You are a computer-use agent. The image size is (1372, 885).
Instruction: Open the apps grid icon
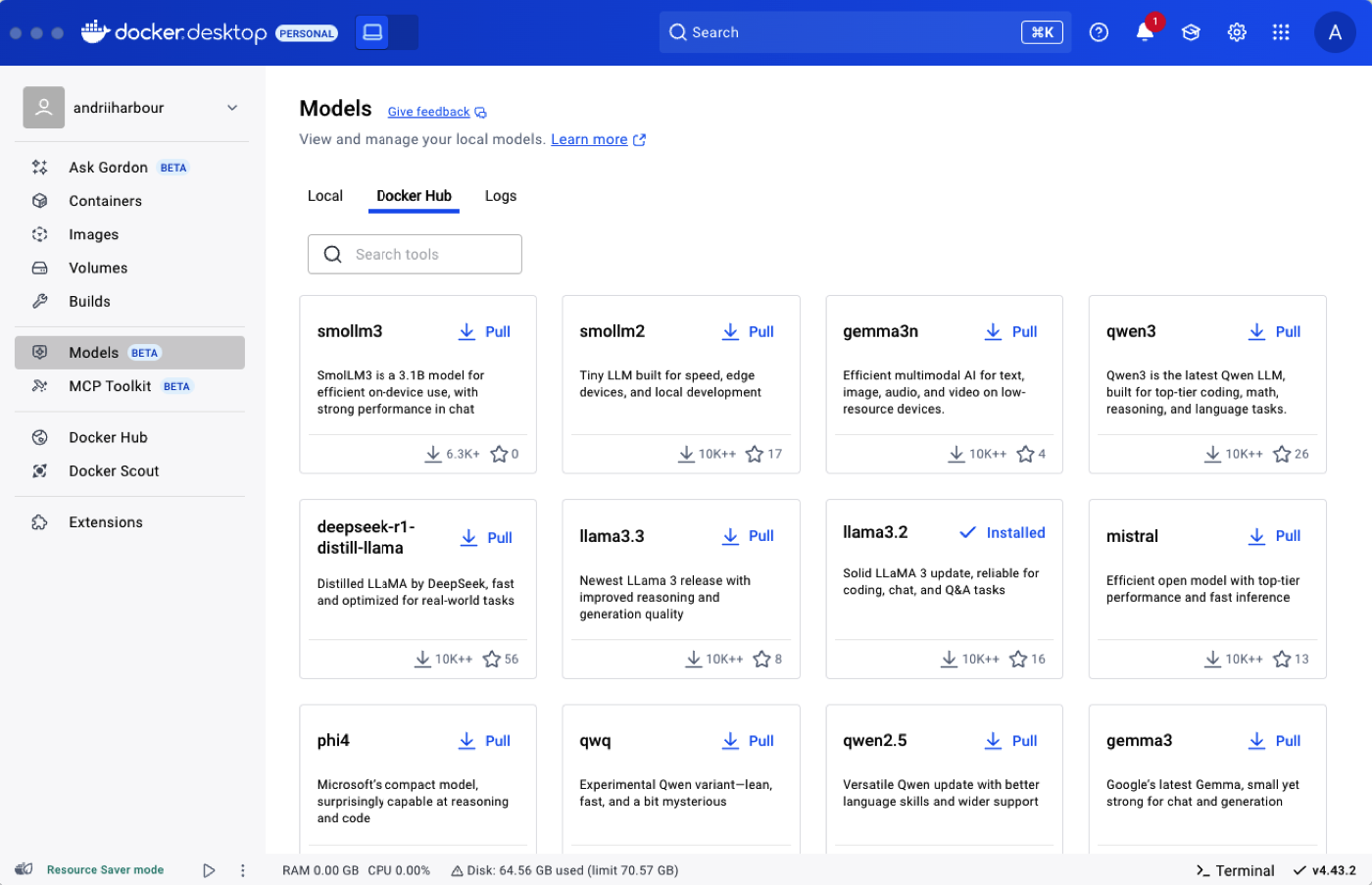pyautogui.click(x=1281, y=32)
